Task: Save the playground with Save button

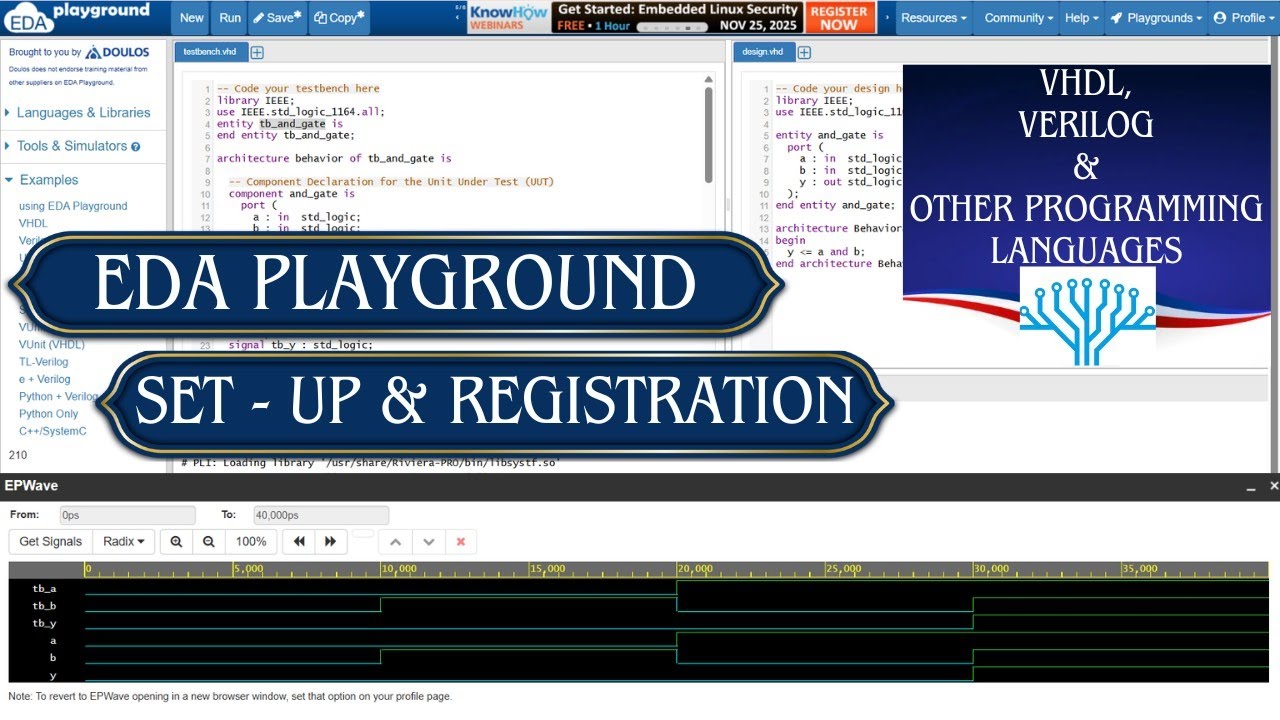Action: tap(277, 18)
